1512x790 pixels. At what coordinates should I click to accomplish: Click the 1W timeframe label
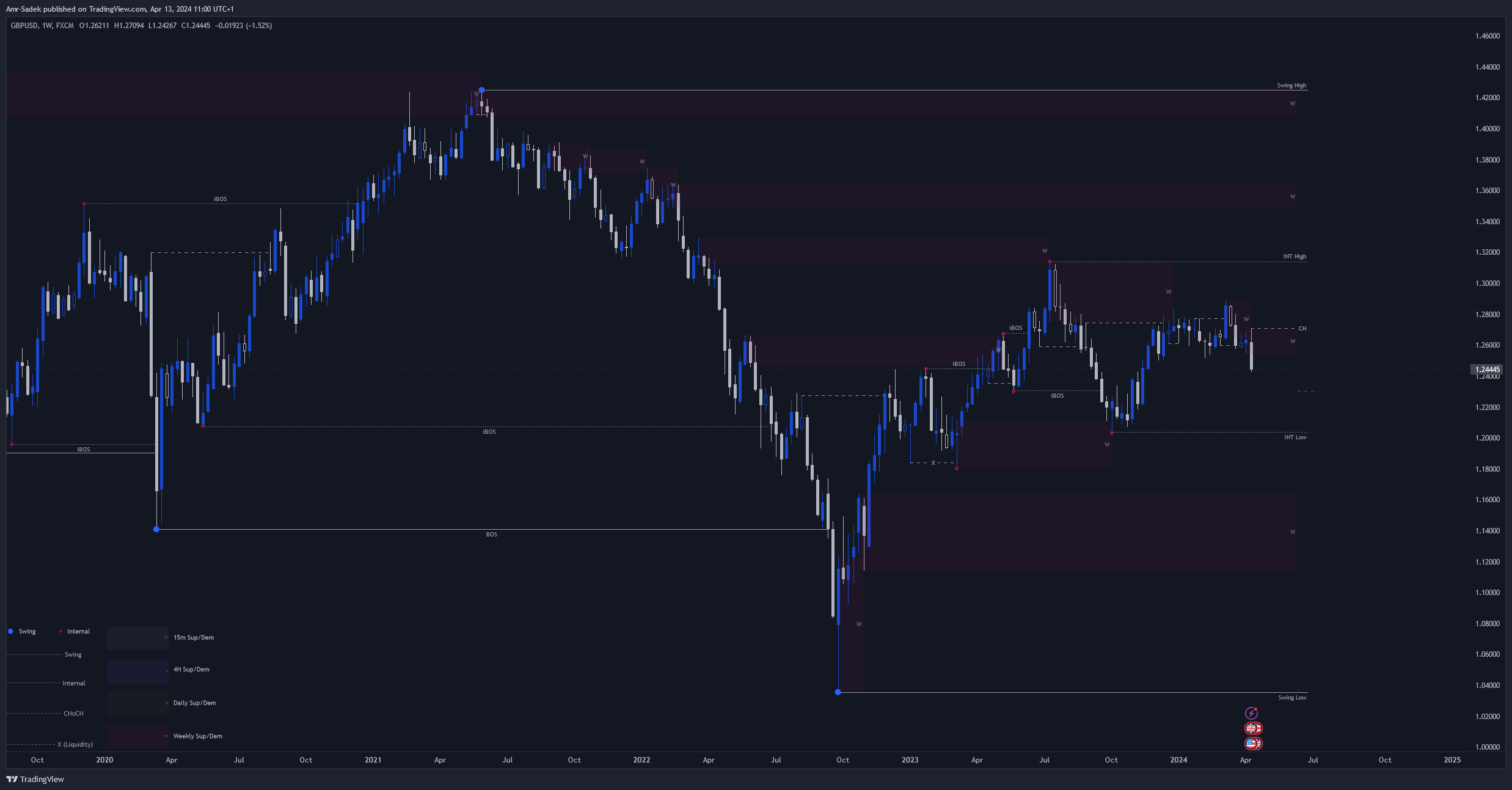(47, 26)
